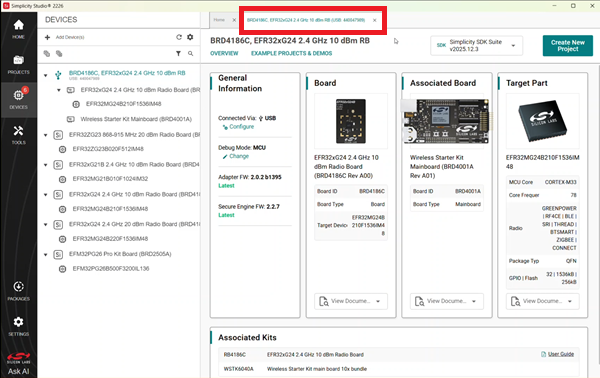
Task: Open the Devices view in sidebar
Action: point(18,99)
